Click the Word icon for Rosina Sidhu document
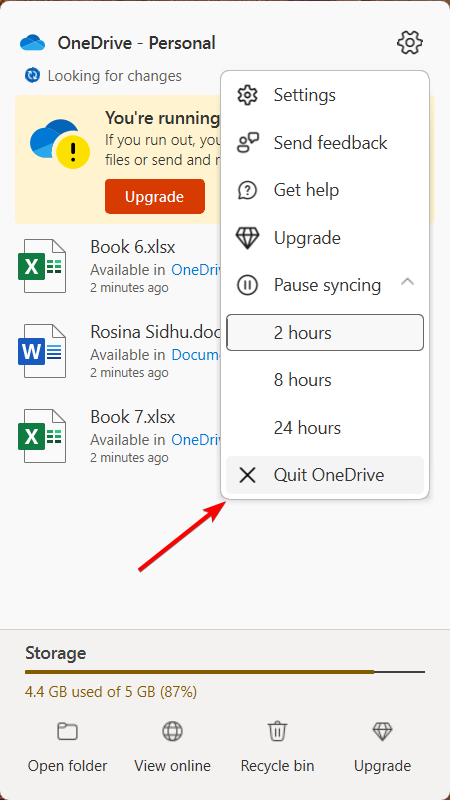Image resolution: width=450 pixels, height=800 pixels. tap(42, 351)
